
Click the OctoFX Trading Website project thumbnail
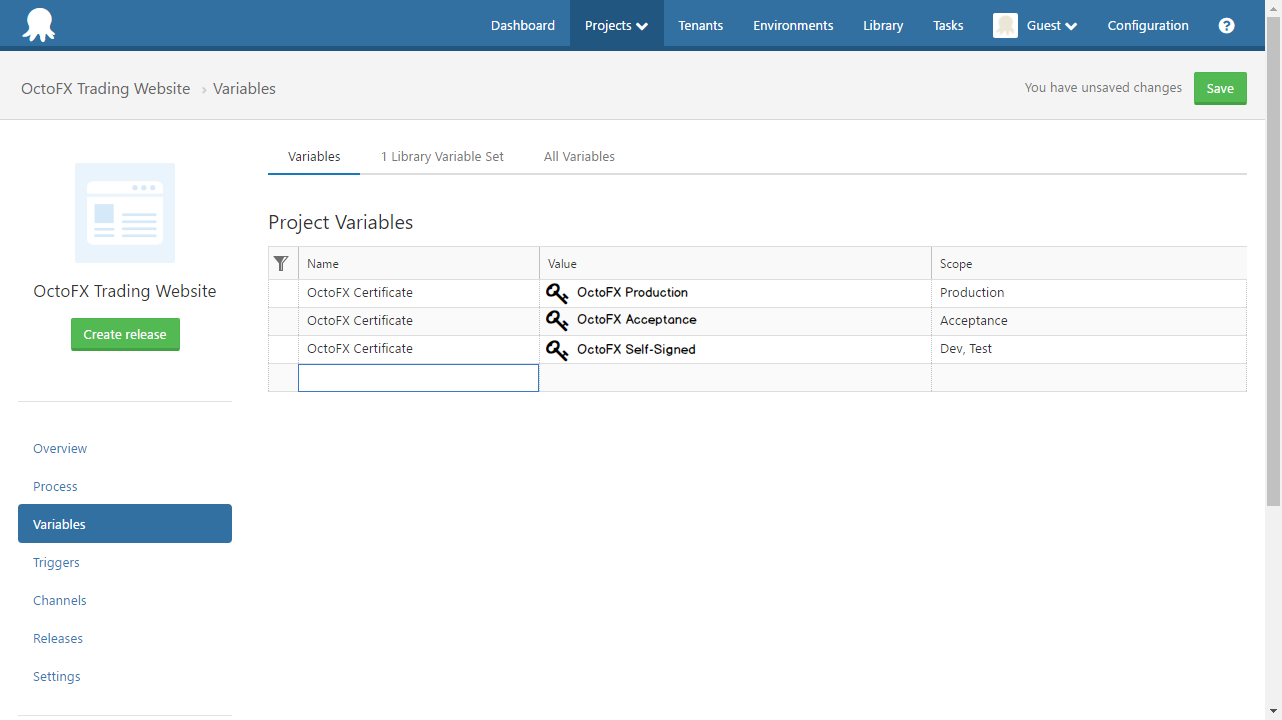pos(125,213)
